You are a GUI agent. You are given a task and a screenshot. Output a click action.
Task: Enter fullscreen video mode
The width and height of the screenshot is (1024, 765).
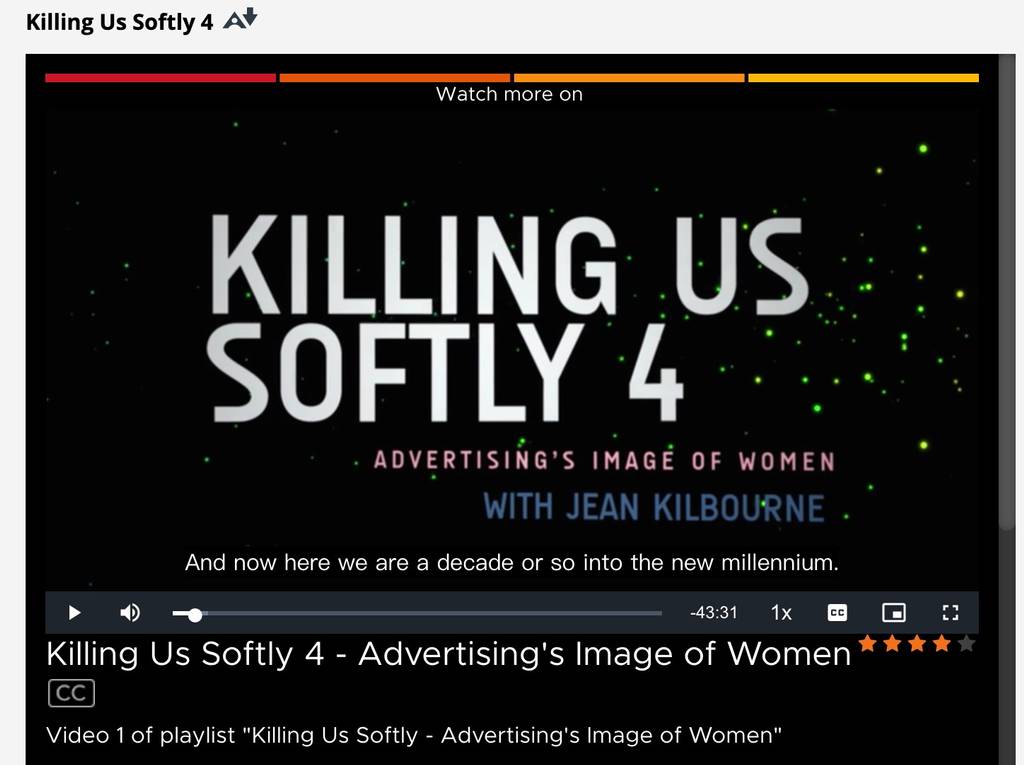(950, 613)
